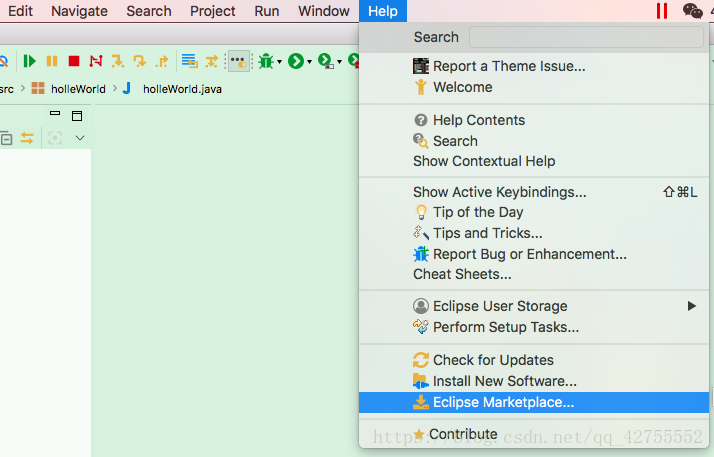This screenshot has height=457, width=714.
Task: Choose Show Contextual Help
Action: (x=534, y=161)
